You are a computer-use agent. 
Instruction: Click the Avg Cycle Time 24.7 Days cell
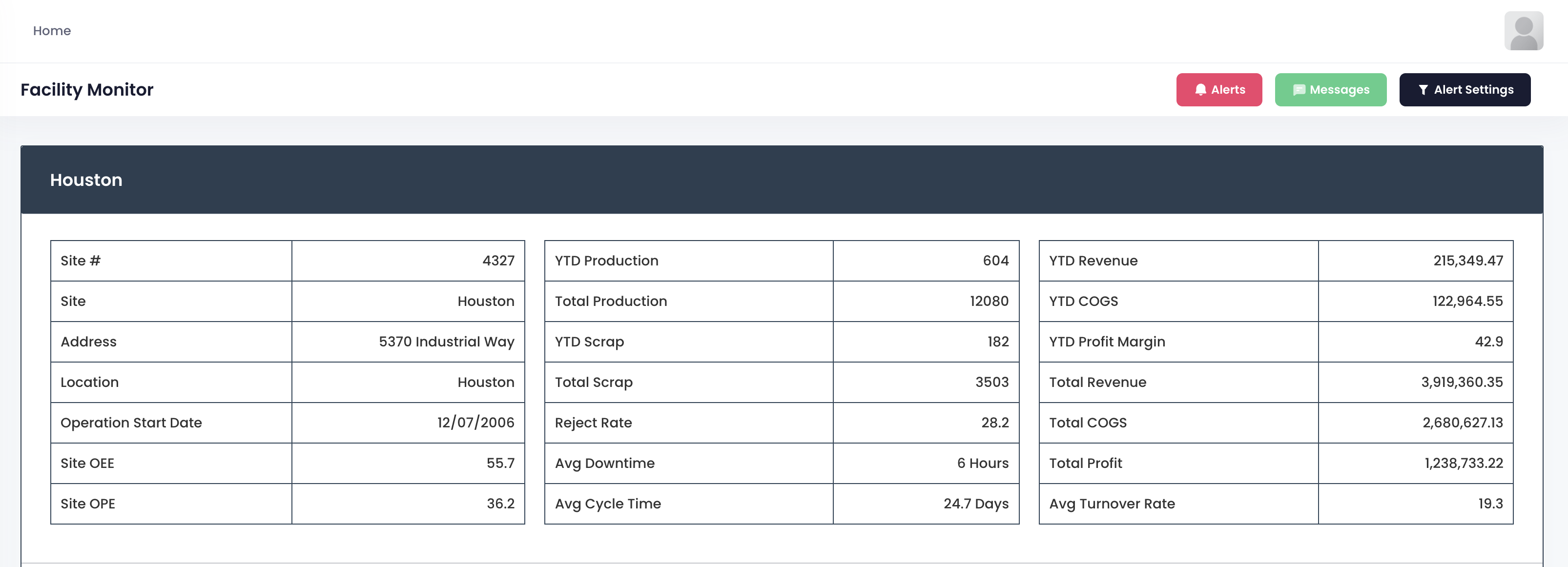[x=975, y=504]
